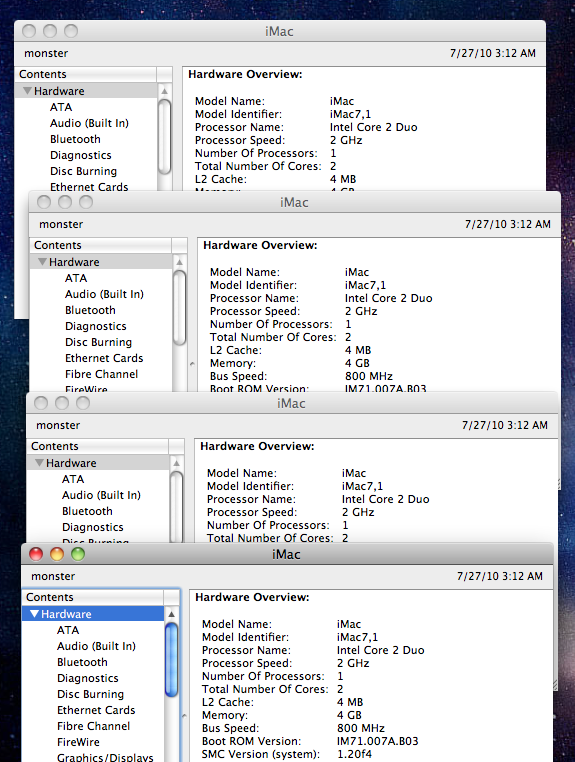Select ATA in the active window's contents list

[68, 630]
